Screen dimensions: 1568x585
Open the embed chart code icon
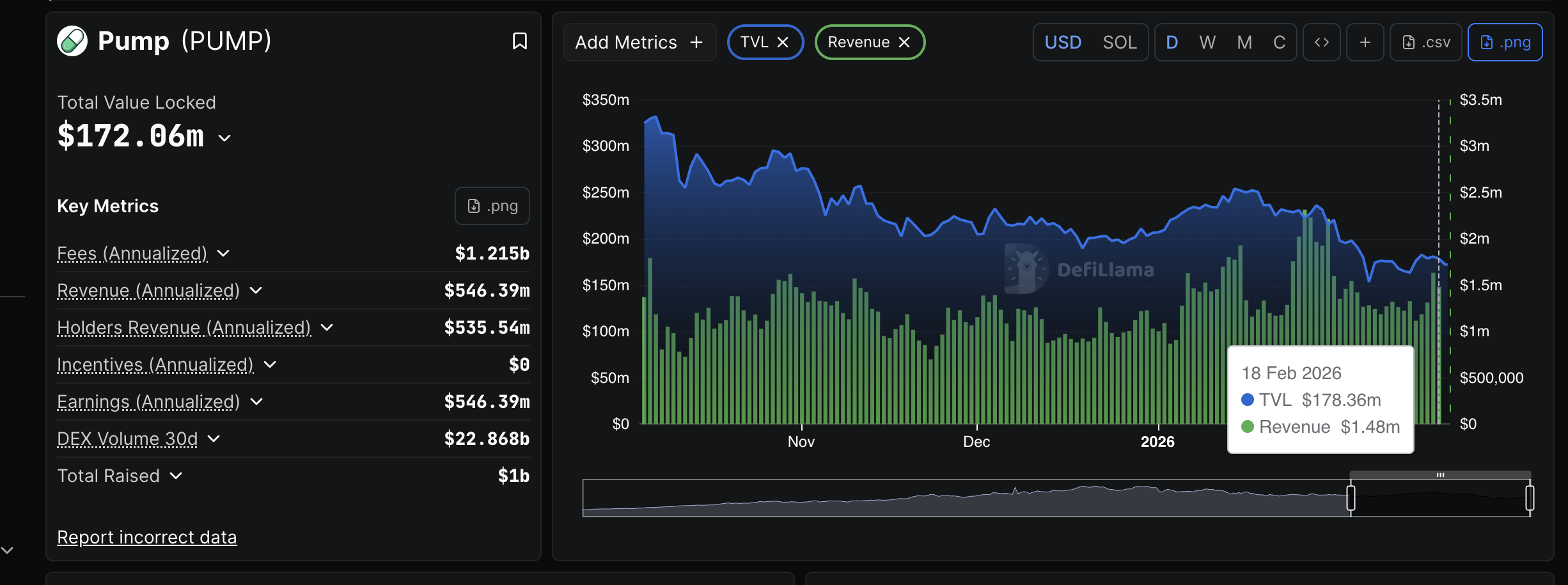pos(1321,42)
